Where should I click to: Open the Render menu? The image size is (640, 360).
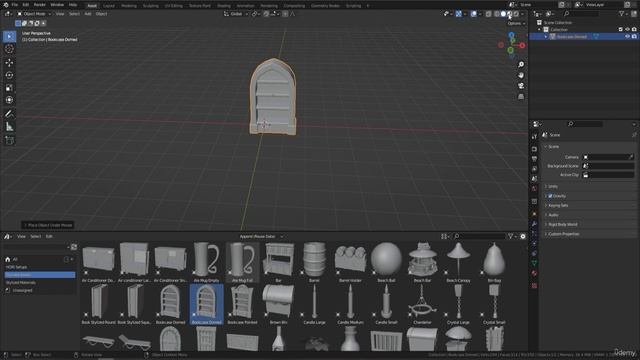tap(40, 4)
